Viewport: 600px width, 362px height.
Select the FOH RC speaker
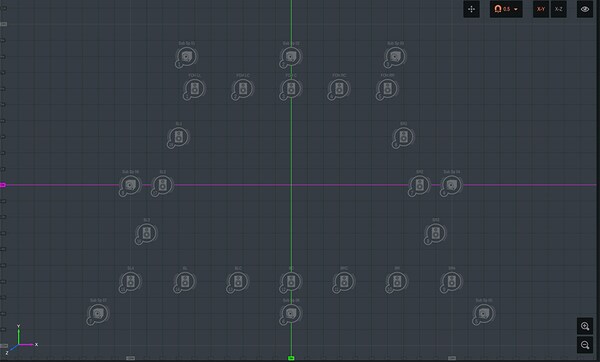(x=339, y=89)
